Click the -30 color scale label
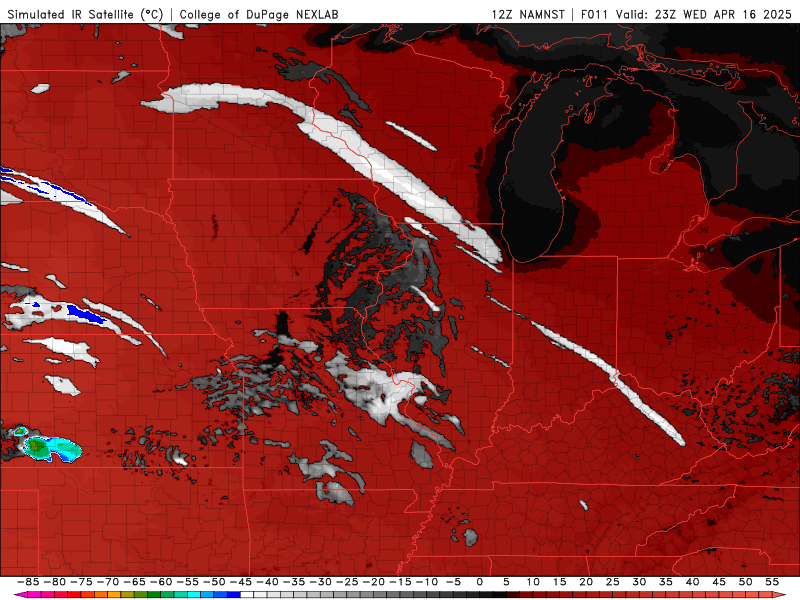The height and width of the screenshot is (600, 800). pos(319,582)
